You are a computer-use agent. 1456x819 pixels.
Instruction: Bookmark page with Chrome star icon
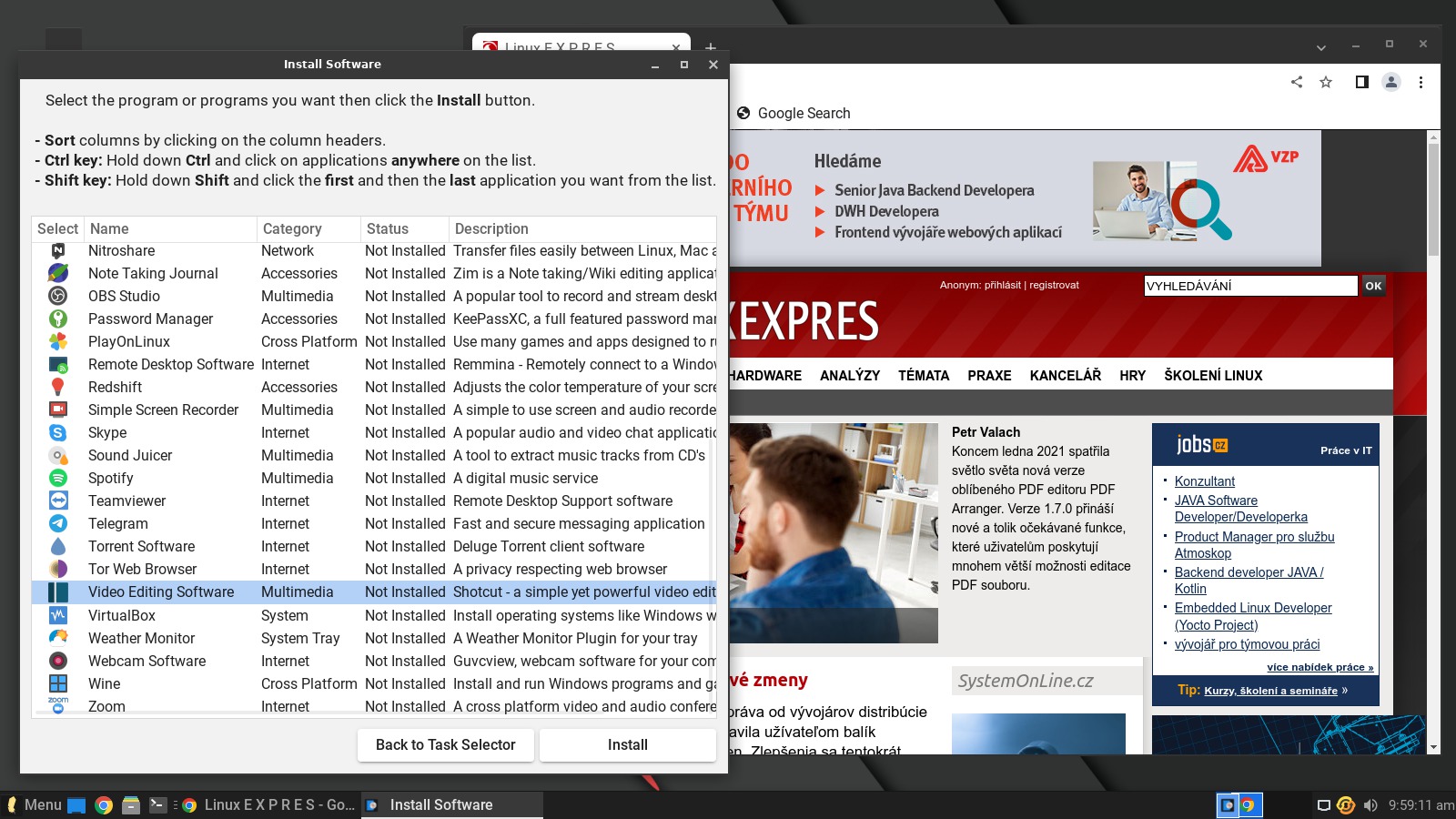tap(1326, 82)
